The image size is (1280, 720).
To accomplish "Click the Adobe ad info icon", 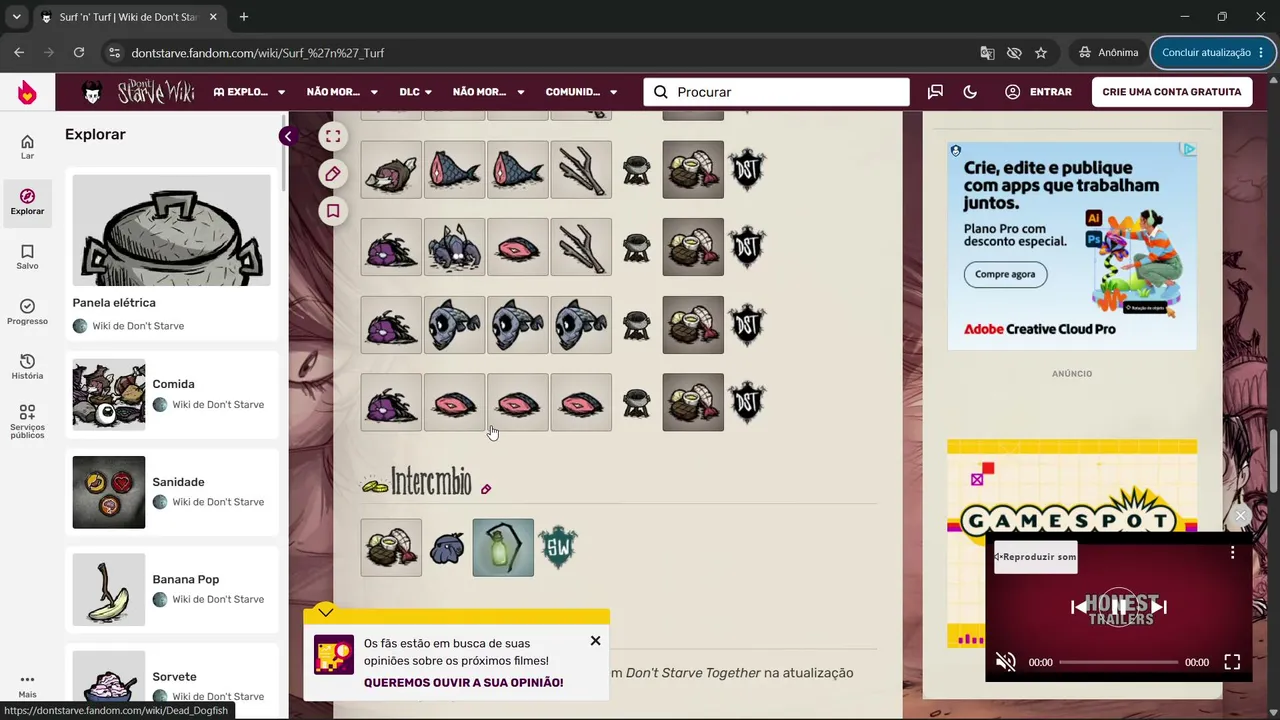I will (1188, 150).
